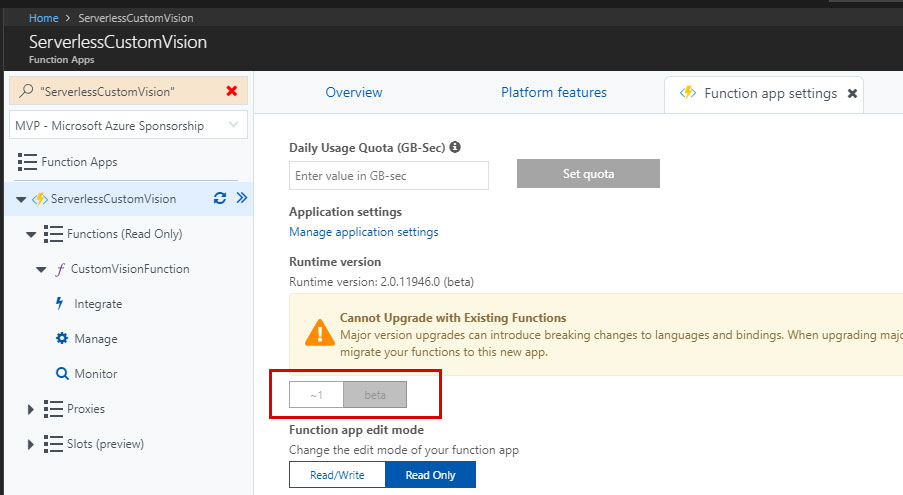Switch edit mode to Read Only
Screen dimensions: 903x495
pyautogui.click(x=430, y=475)
